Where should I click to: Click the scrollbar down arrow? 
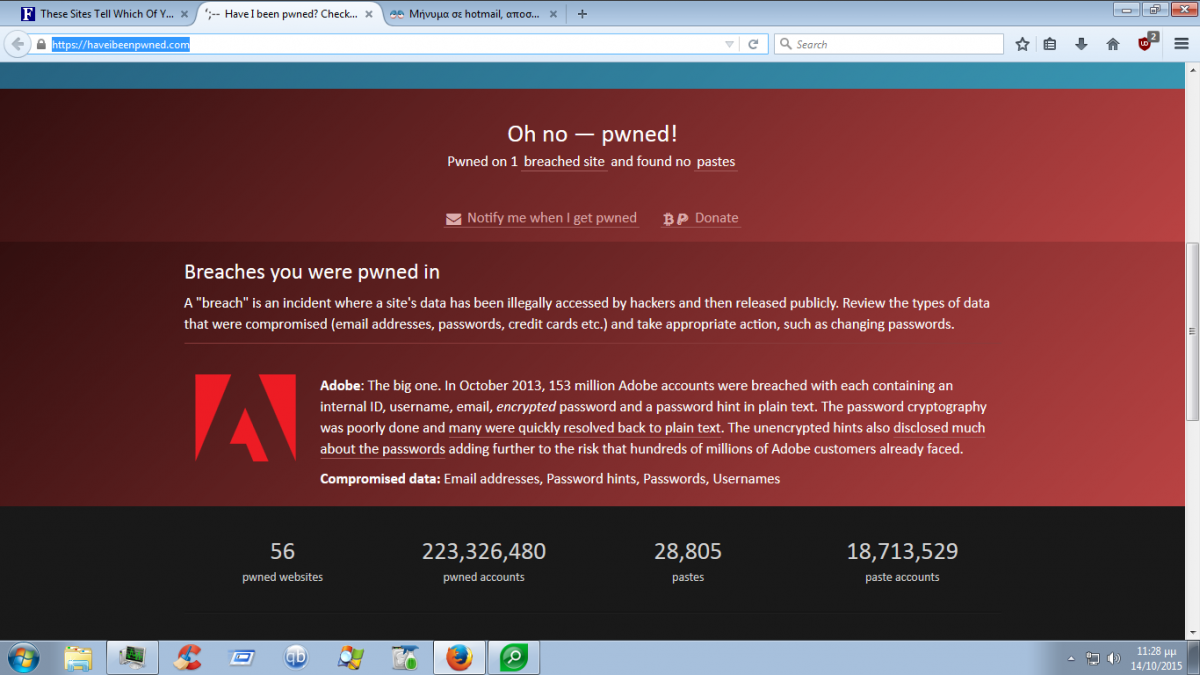1191,633
